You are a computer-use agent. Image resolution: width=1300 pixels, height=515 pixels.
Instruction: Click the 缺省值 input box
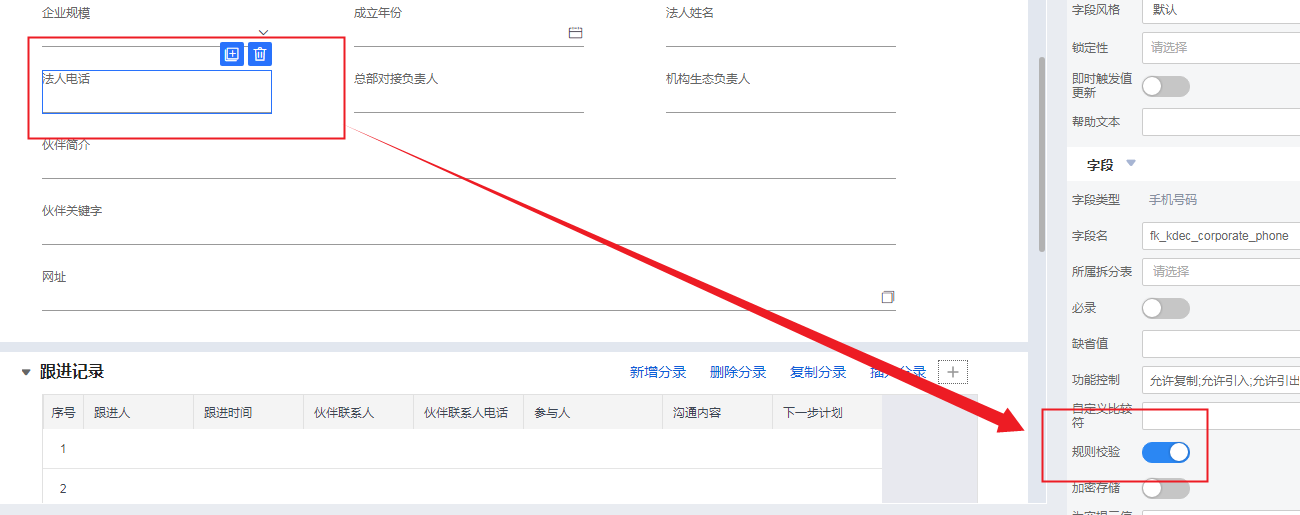click(1221, 344)
